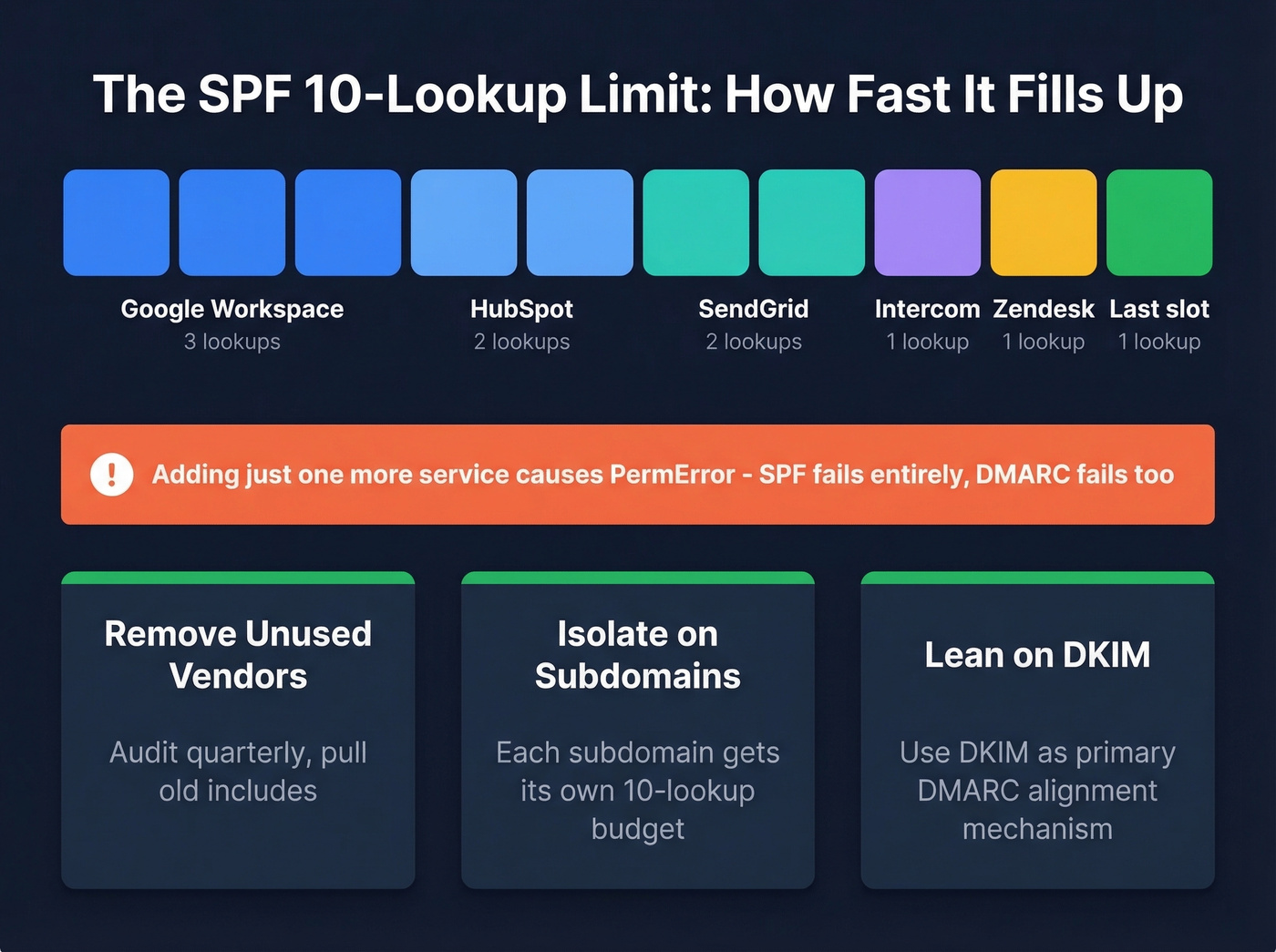The height and width of the screenshot is (952, 1276).
Task: Click the Isolate on Subdomains heading
Action: 637,654
